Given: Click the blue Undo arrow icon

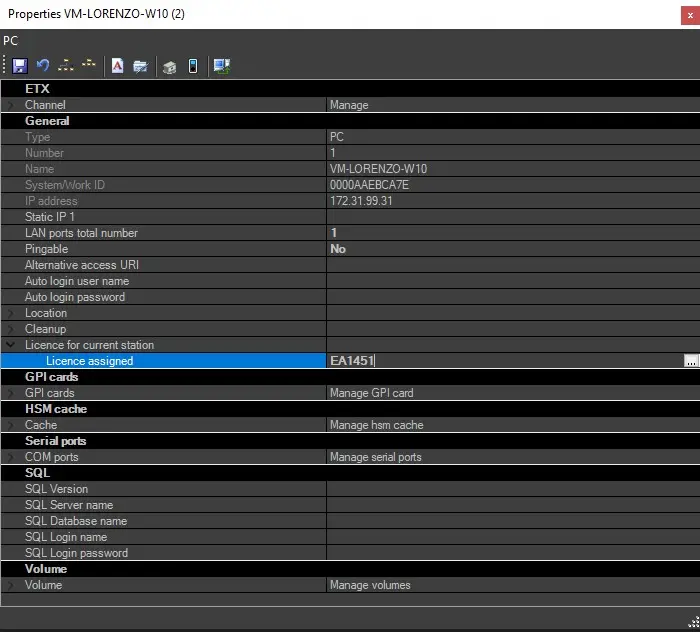Looking at the screenshot, I should (x=43, y=66).
